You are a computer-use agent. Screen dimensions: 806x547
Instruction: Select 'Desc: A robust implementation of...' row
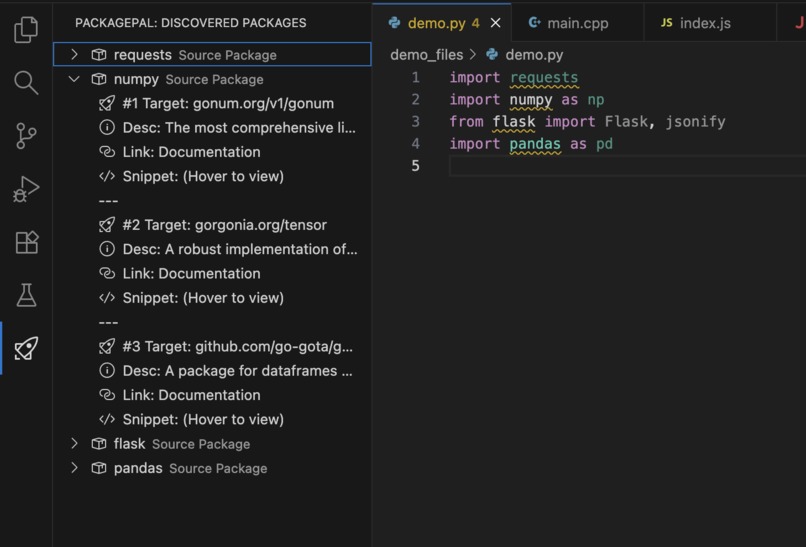(x=212, y=249)
